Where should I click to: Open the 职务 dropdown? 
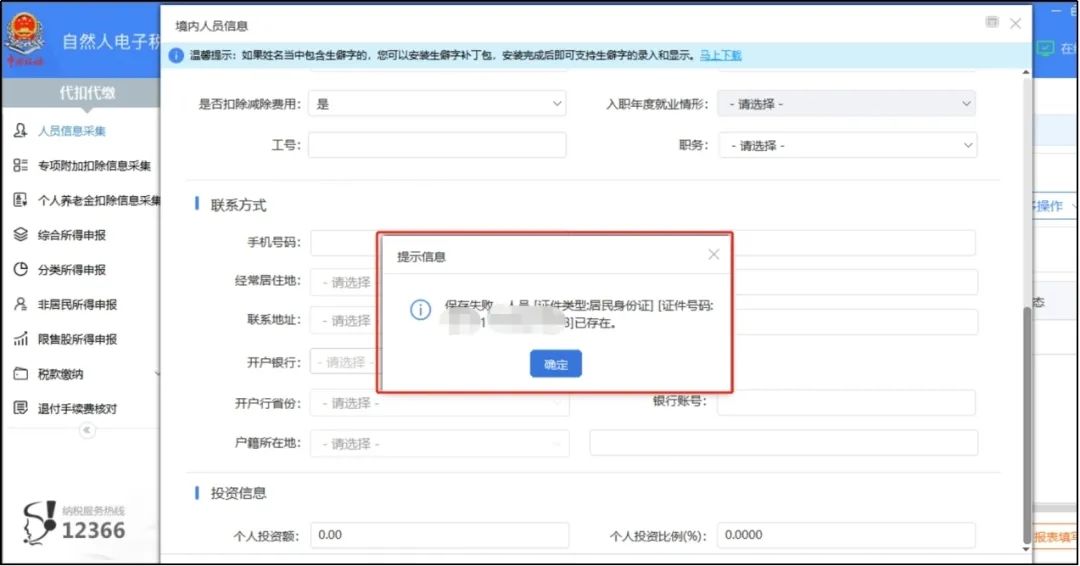pyautogui.click(x=846, y=146)
